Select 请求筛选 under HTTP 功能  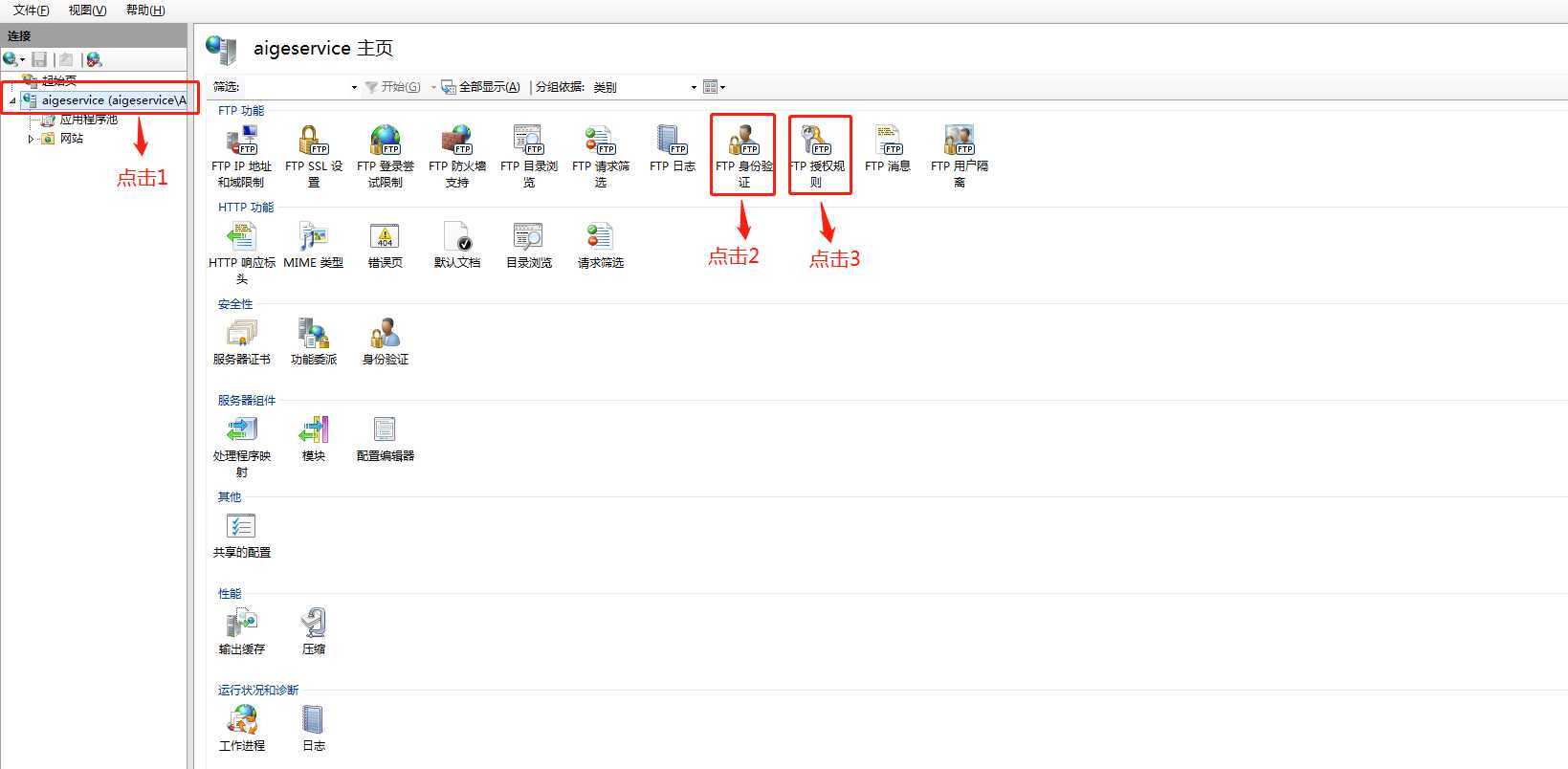[x=600, y=246]
